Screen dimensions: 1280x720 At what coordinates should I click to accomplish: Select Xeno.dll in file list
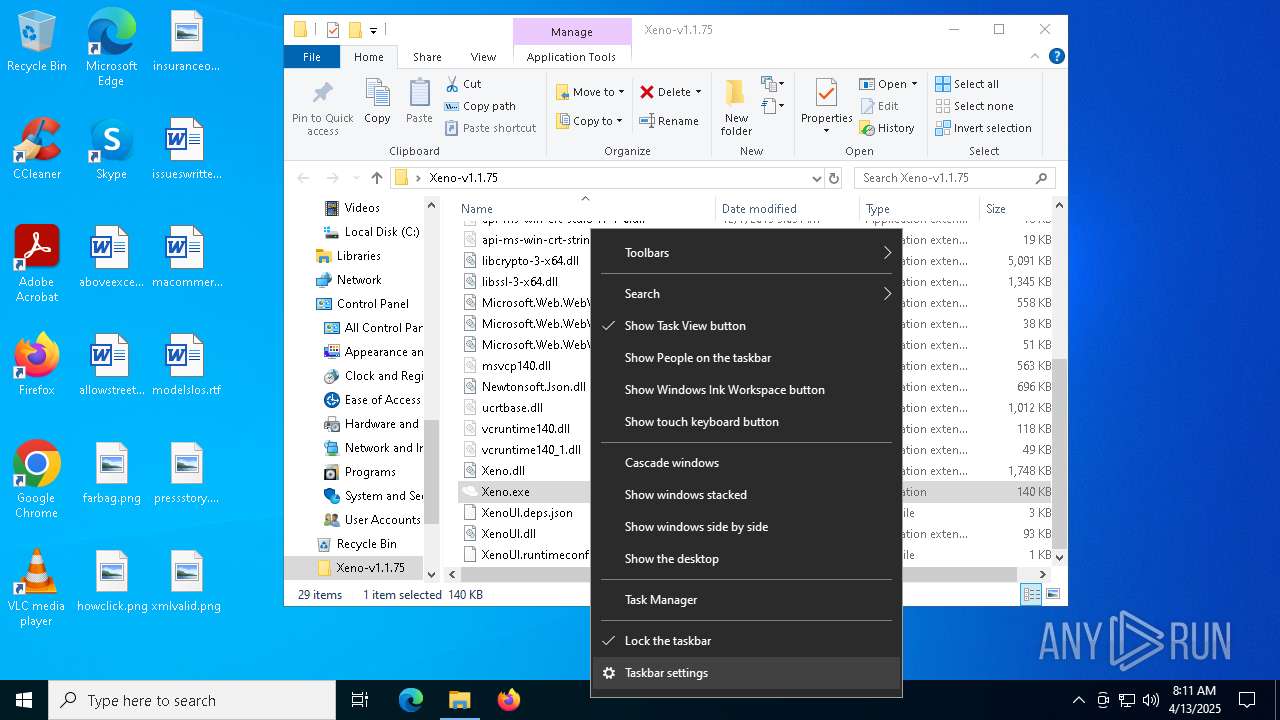click(503, 471)
